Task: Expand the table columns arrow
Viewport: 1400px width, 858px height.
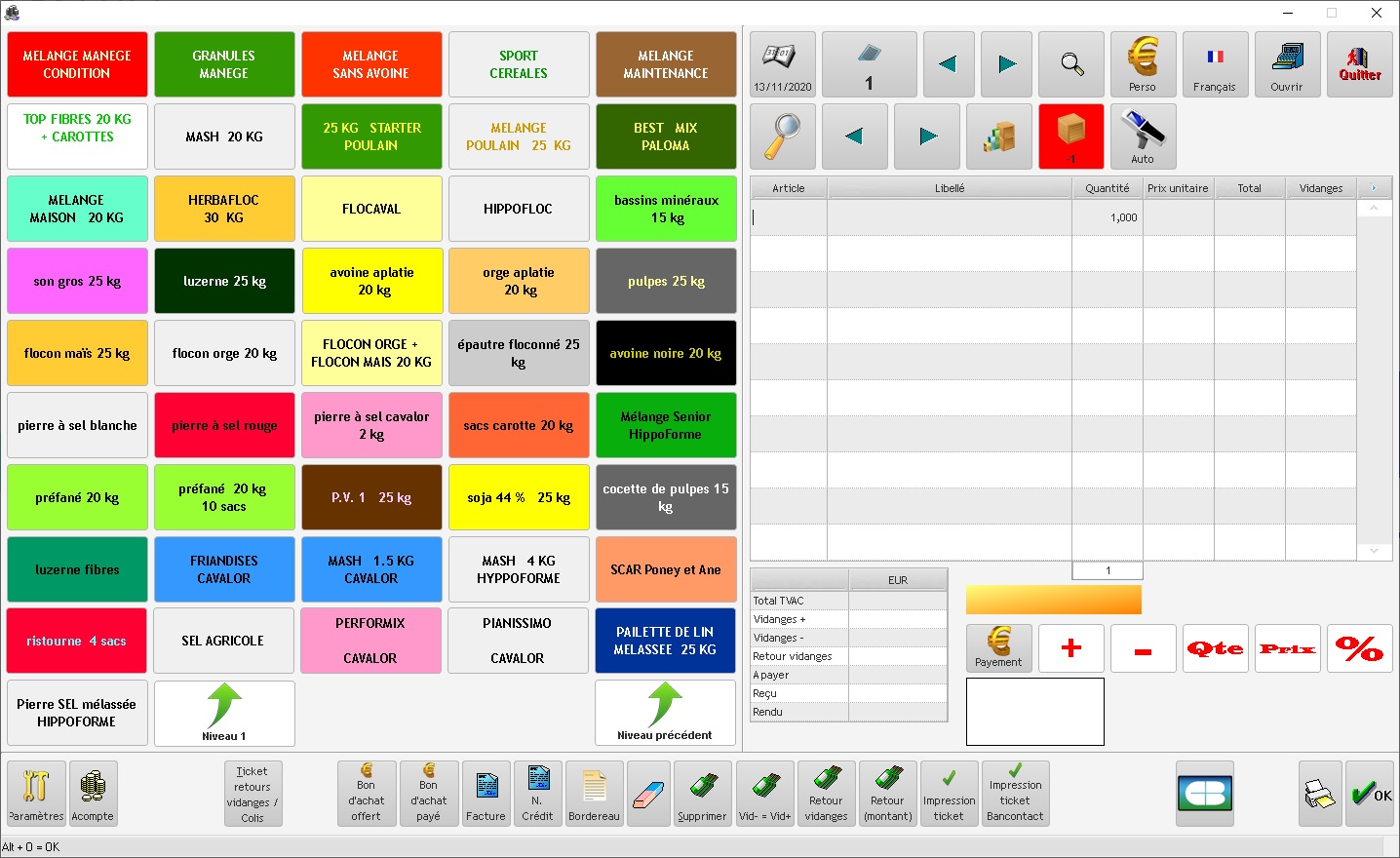Action: pyautogui.click(x=1375, y=188)
